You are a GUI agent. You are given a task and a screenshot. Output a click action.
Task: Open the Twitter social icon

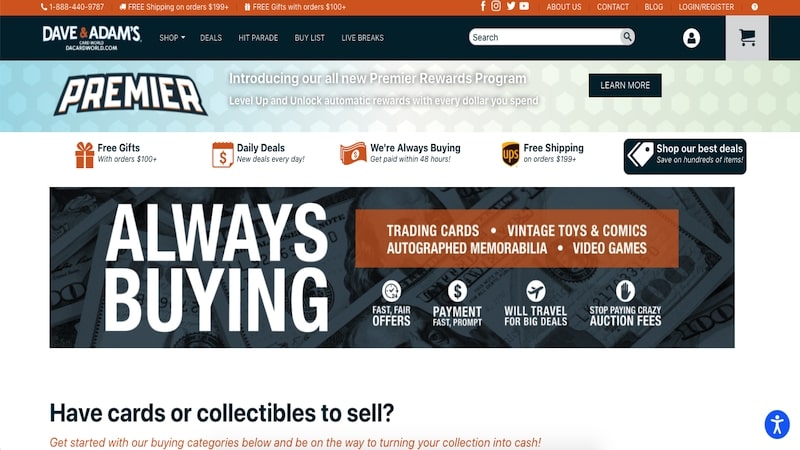point(511,7)
